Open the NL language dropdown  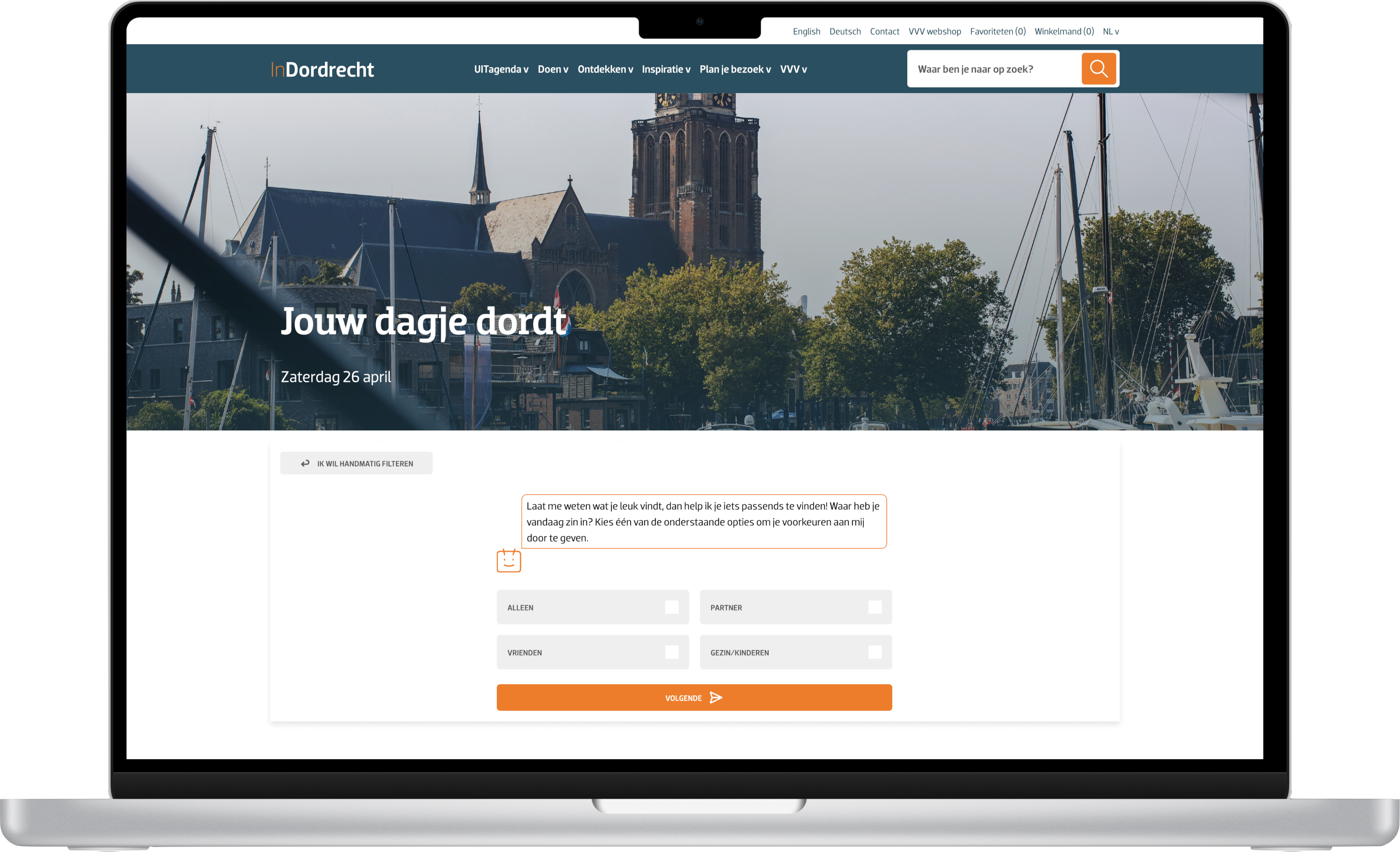1110,31
